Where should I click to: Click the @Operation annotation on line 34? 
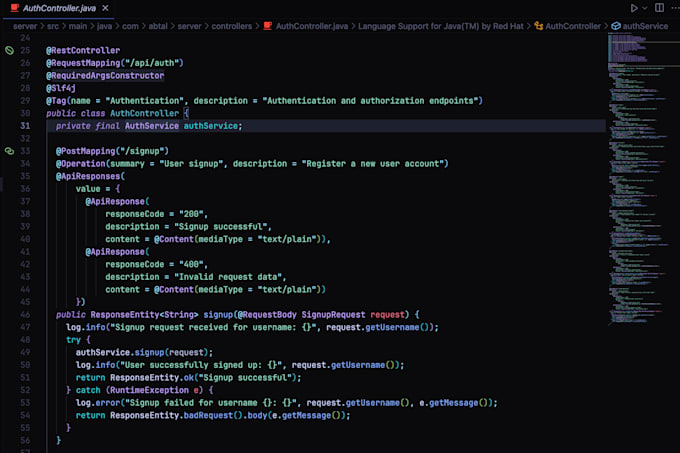[x=81, y=163]
